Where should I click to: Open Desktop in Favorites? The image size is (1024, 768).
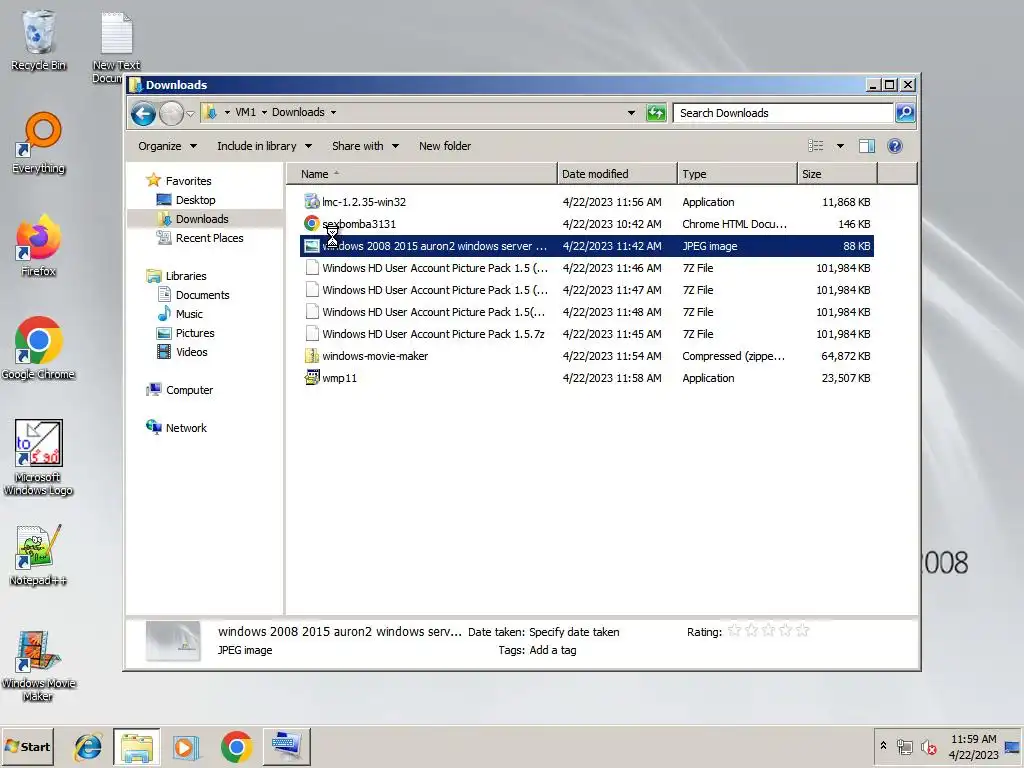[195, 200]
